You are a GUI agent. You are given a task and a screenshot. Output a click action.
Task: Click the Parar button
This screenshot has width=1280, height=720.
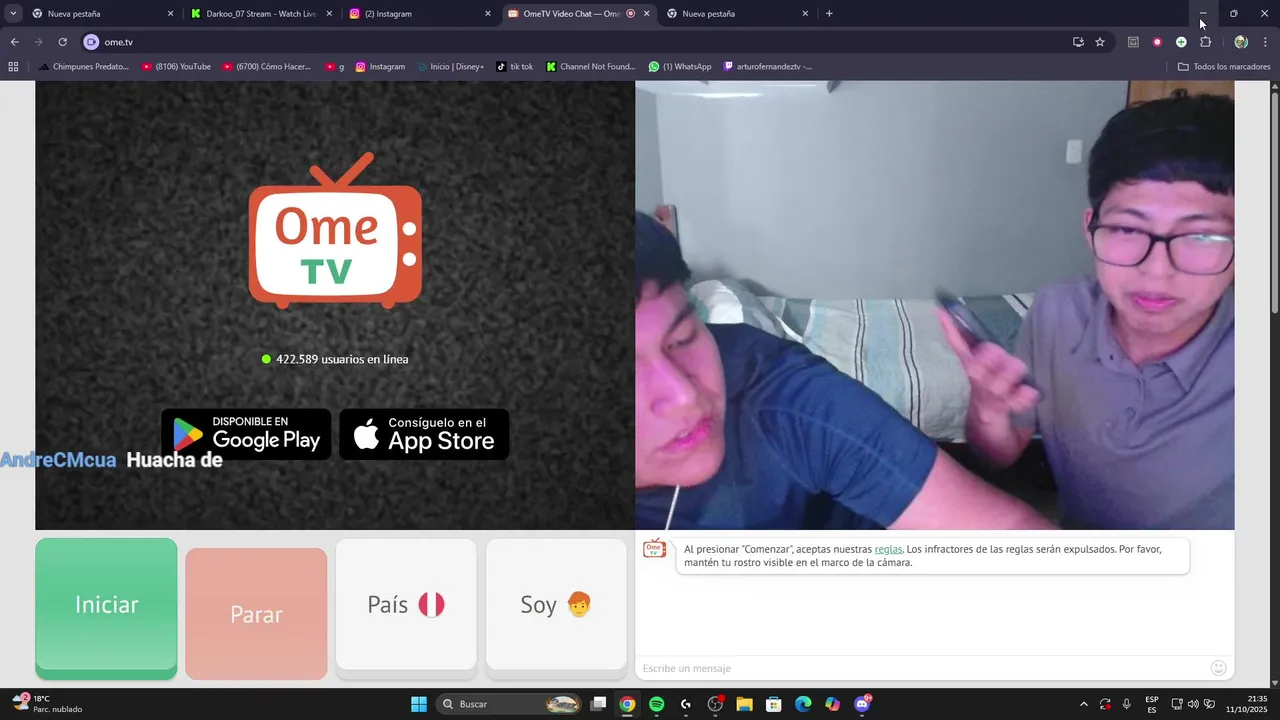point(256,613)
